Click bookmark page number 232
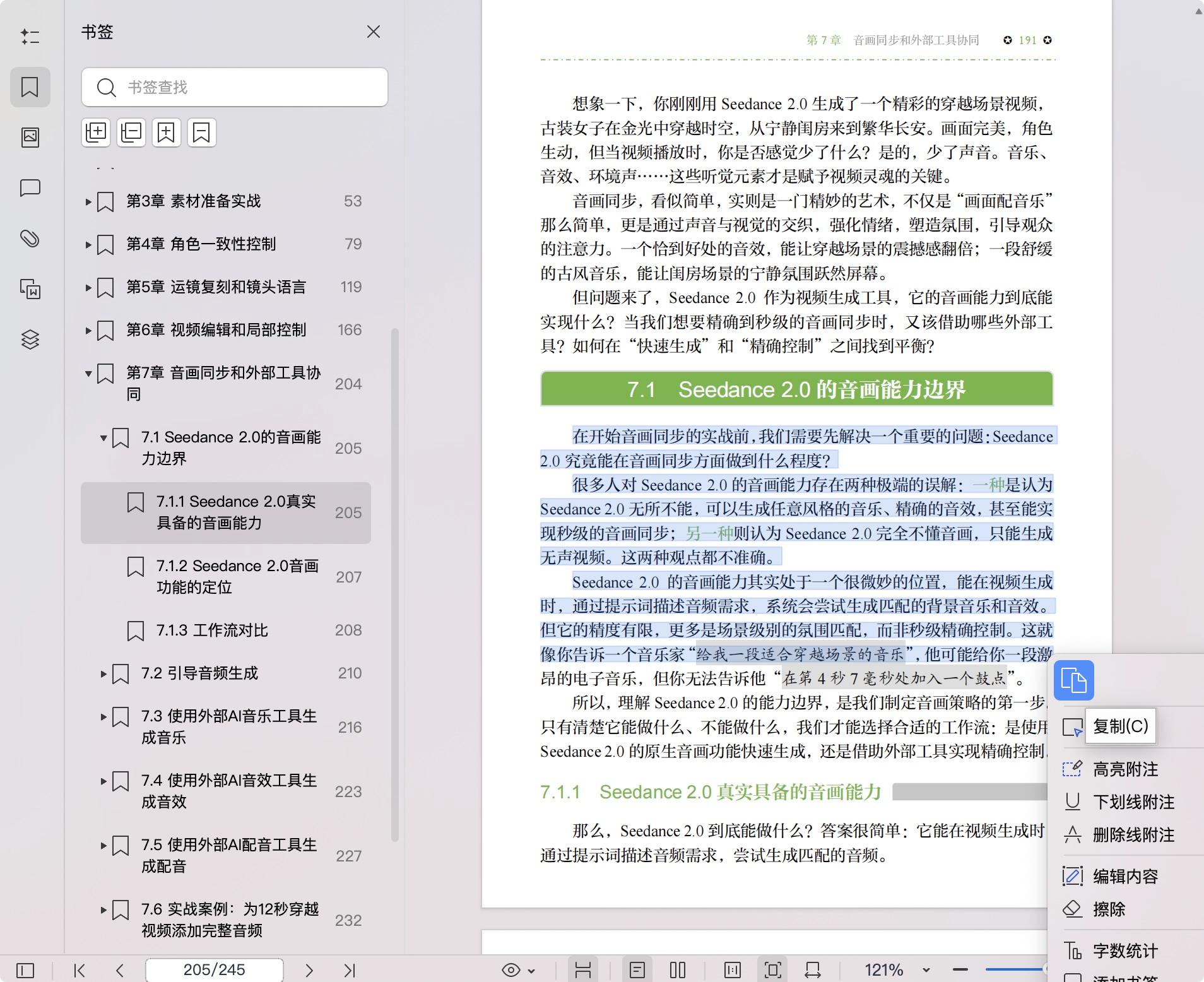This screenshot has width=1204, height=982. [x=348, y=920]
